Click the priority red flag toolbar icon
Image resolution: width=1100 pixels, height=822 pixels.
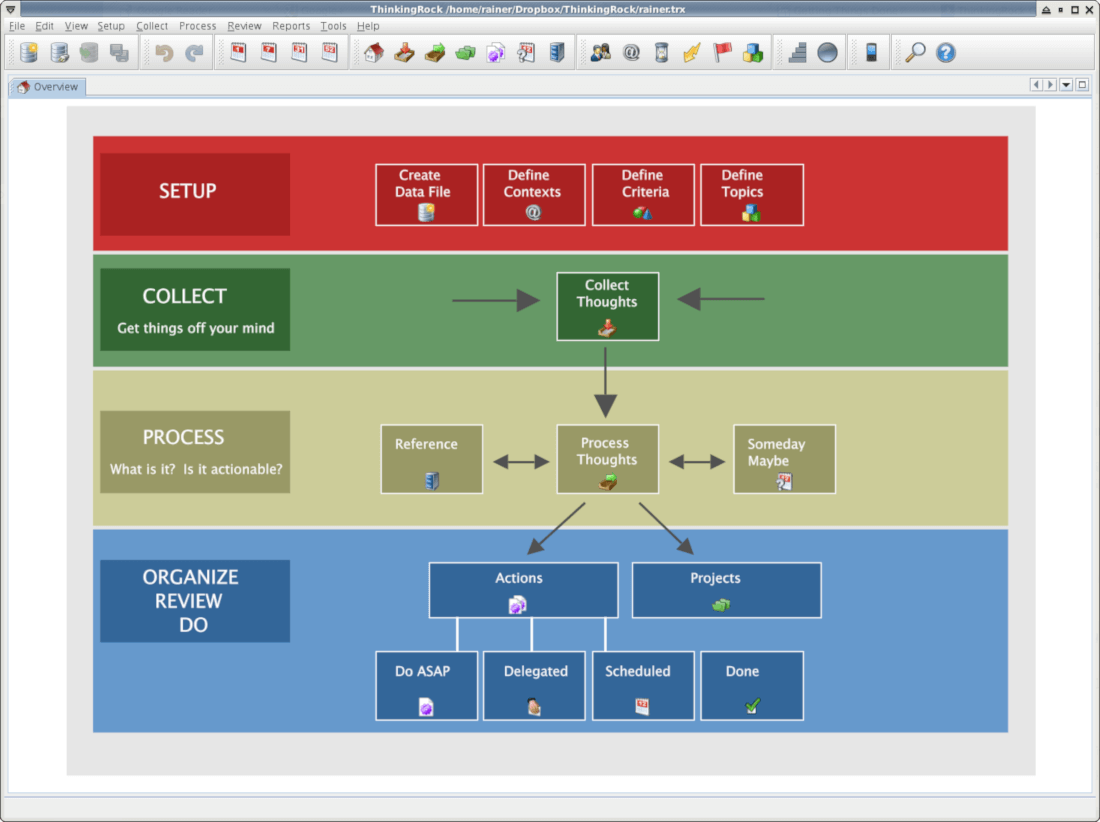point(723,53)
